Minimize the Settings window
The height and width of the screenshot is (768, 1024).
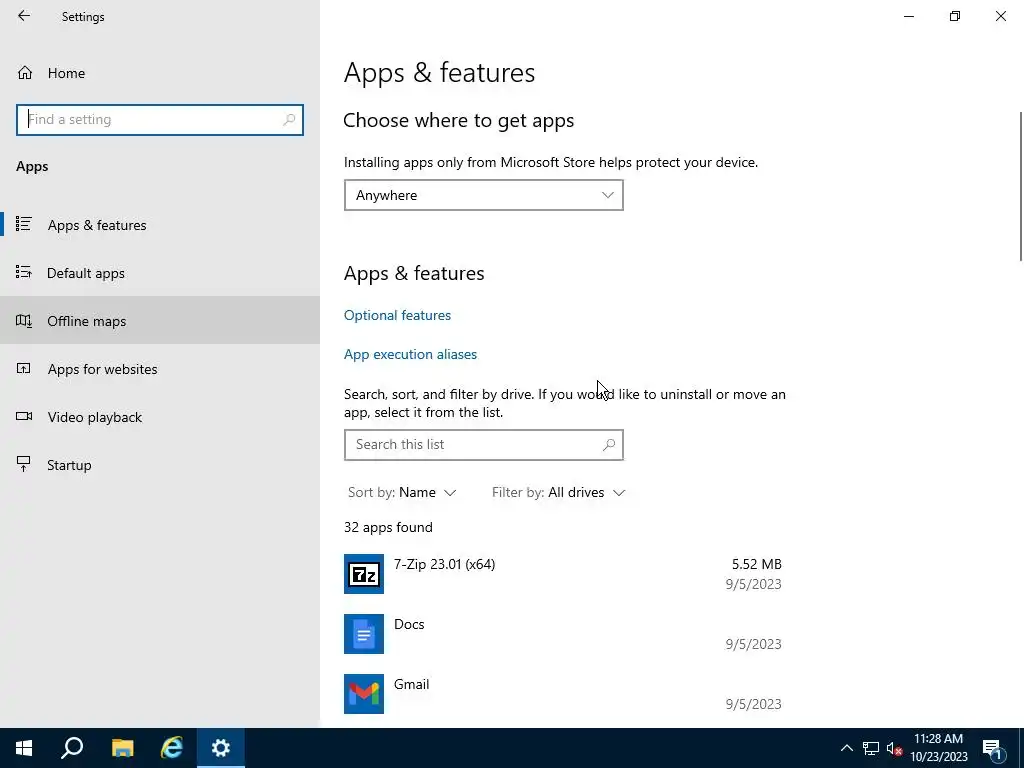908,16
